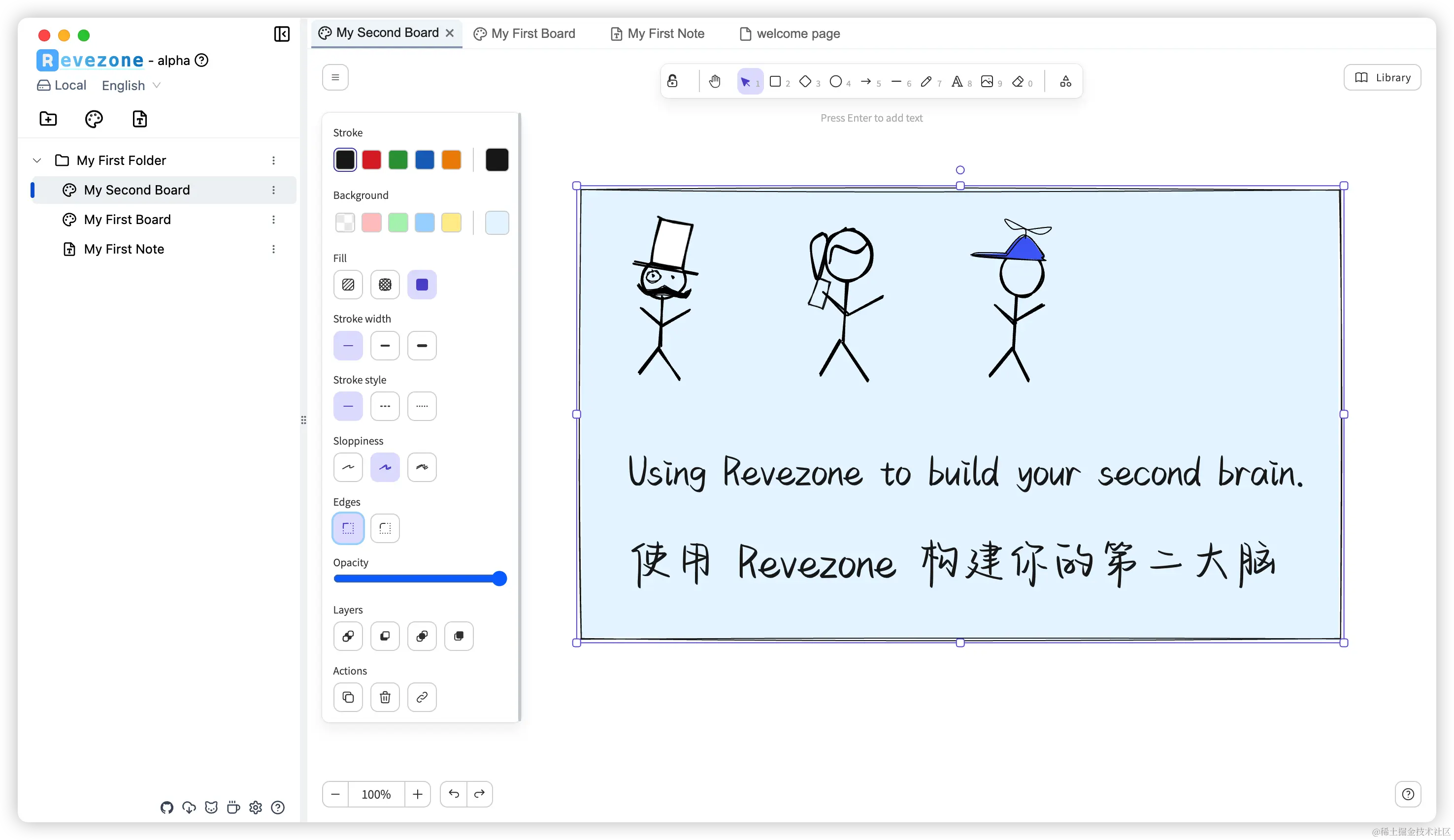Open the Revezone GitHub page
The width and height of the screenshot is (1454, 840).
tap(167, 808)
